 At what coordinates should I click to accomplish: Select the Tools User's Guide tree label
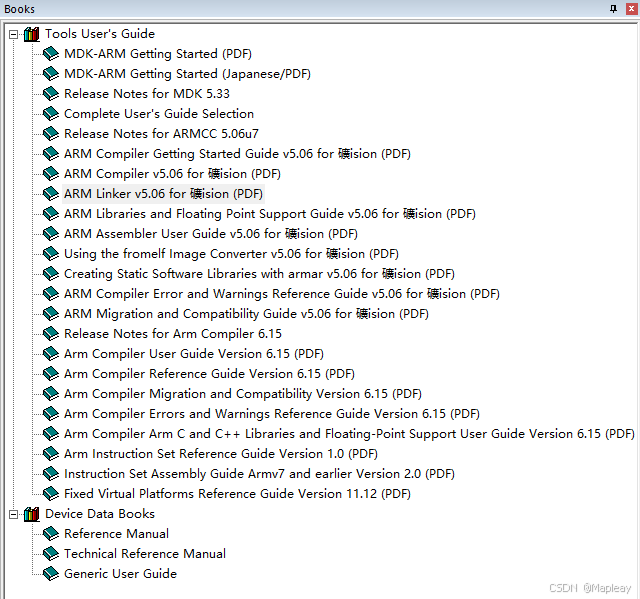(x=100, y=34)
